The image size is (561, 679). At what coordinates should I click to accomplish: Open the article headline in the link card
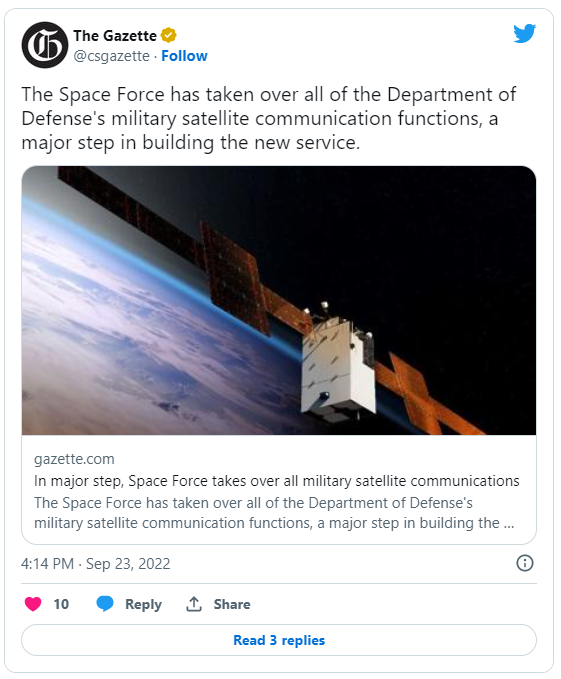tap(277, 481)
